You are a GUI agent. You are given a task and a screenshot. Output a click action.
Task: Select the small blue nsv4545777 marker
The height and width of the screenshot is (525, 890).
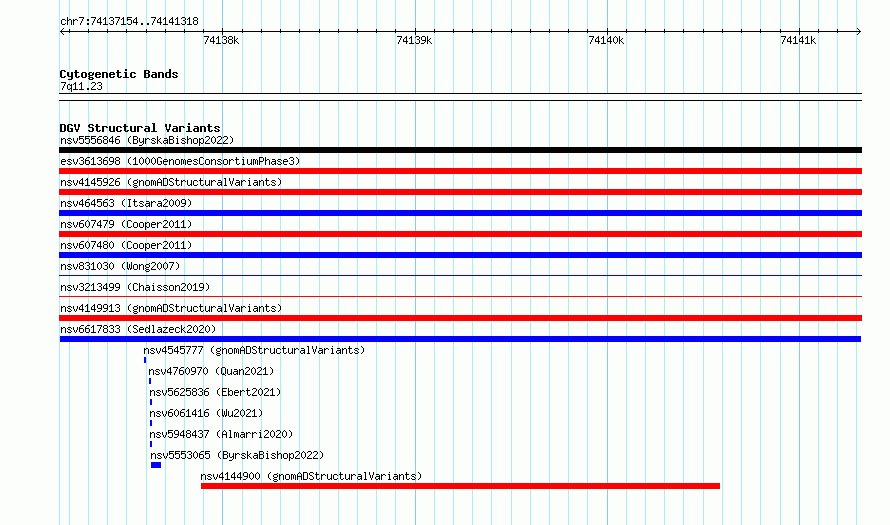[x=145, y=360]
